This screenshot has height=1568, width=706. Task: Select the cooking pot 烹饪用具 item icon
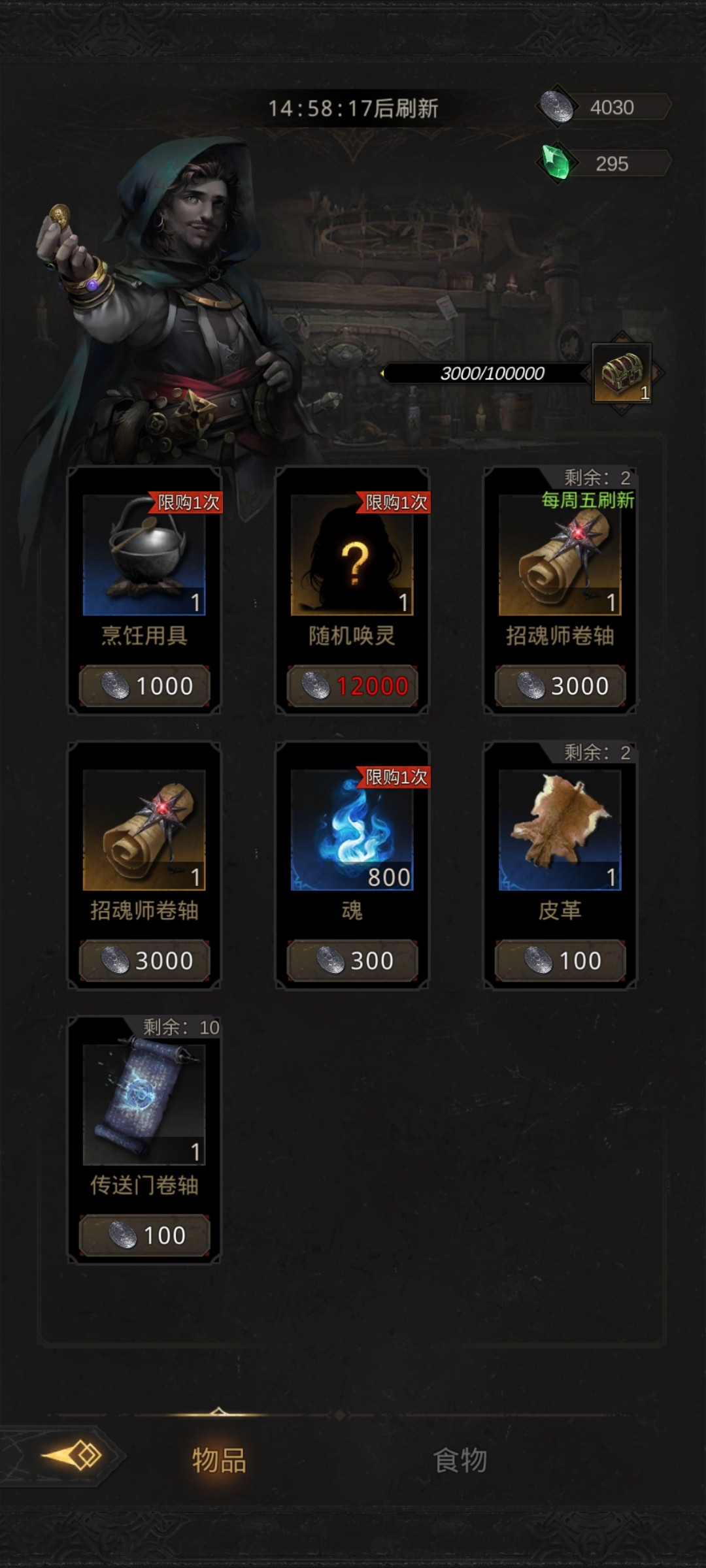[144, 555]
